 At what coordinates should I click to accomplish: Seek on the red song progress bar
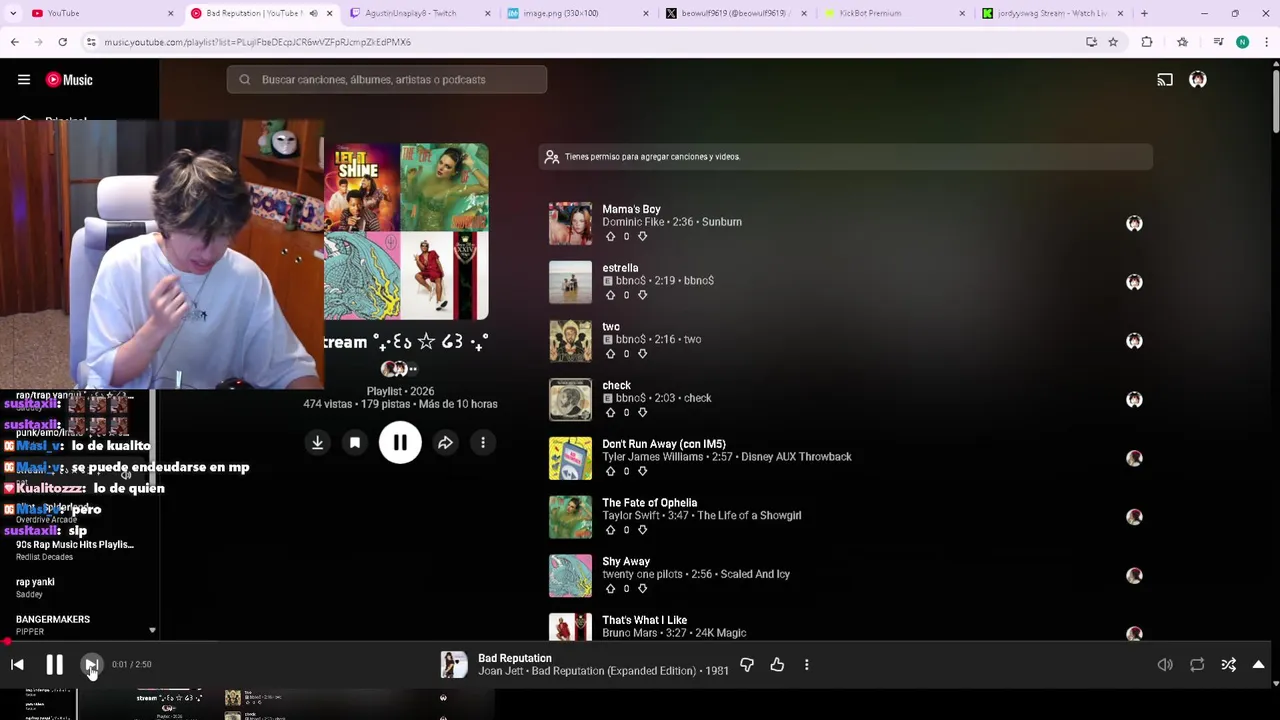pyautogui.click(x=635, y=643)
